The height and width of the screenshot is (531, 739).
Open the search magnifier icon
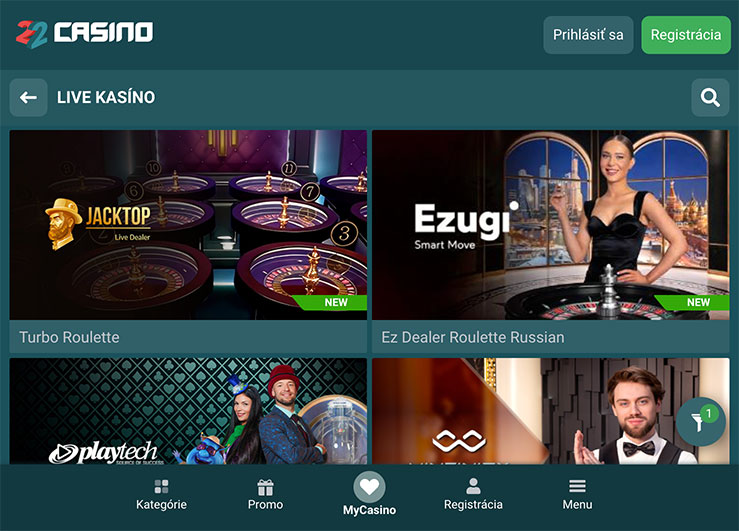[x=710, y=98]
